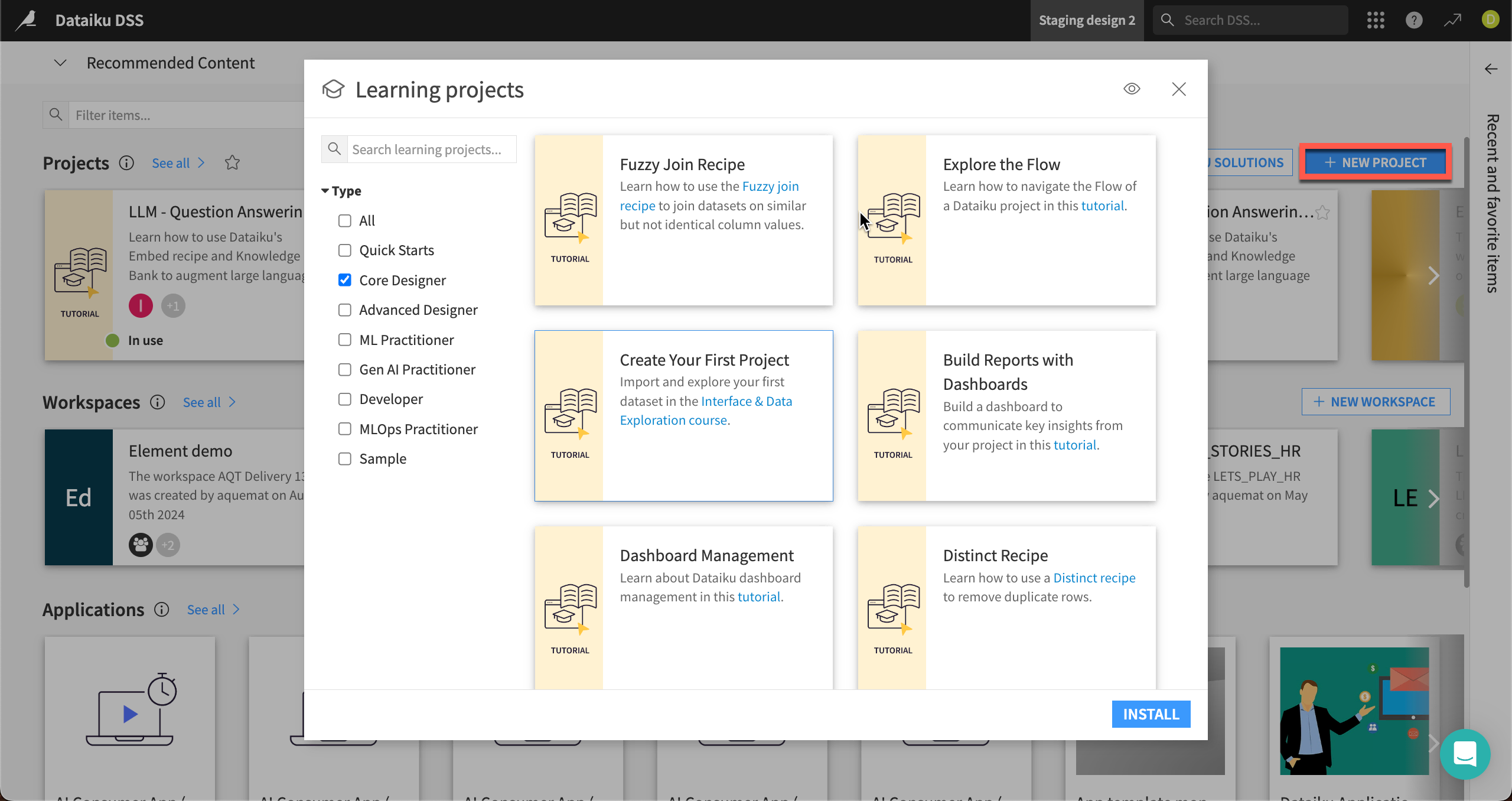The height and width of the screenshot is (801, 1512).
Task: Click the homepage vertical scrollbar
Action: (x=1467, y=362)
